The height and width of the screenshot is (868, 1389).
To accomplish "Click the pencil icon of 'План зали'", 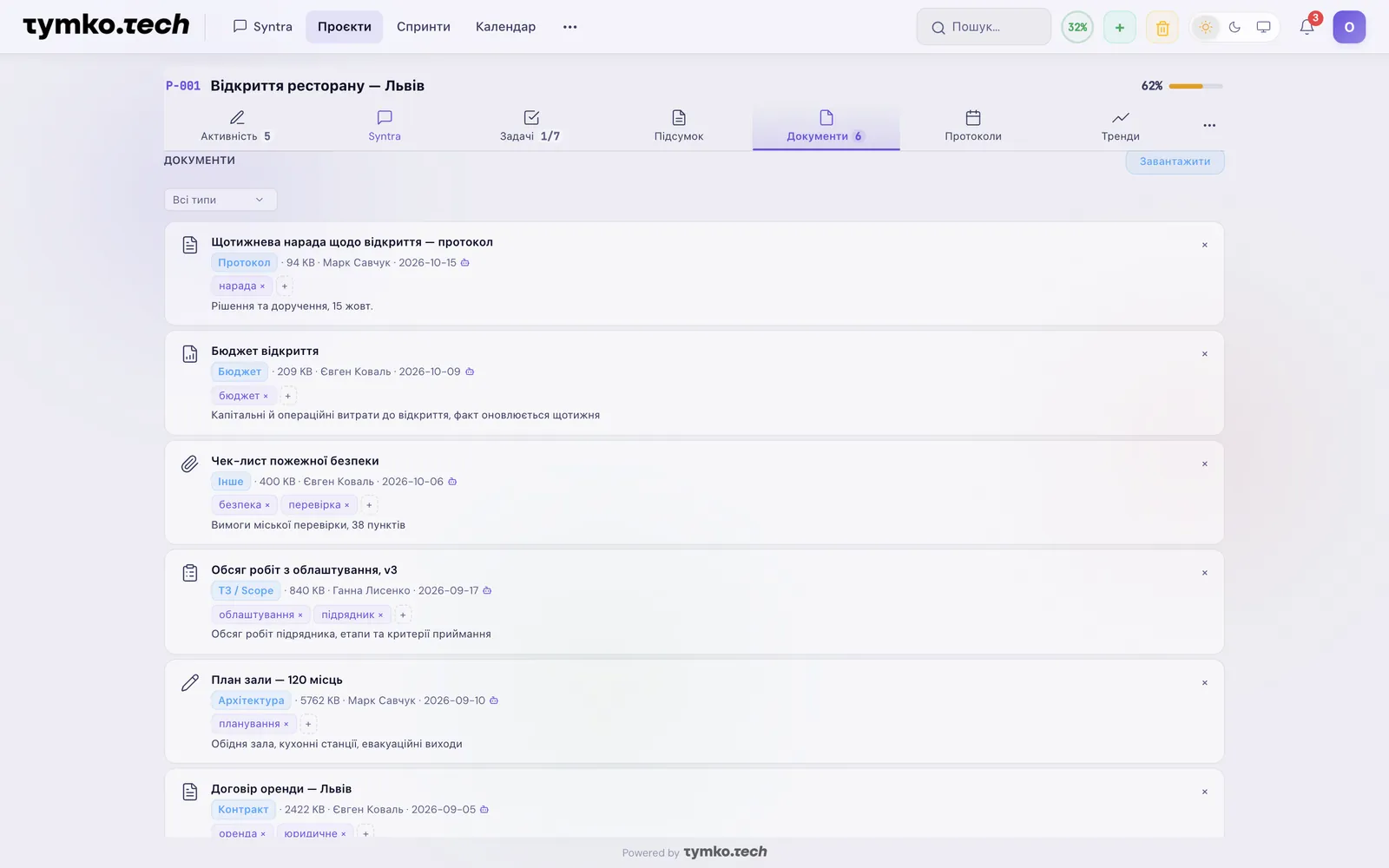I will click(190, 683).
